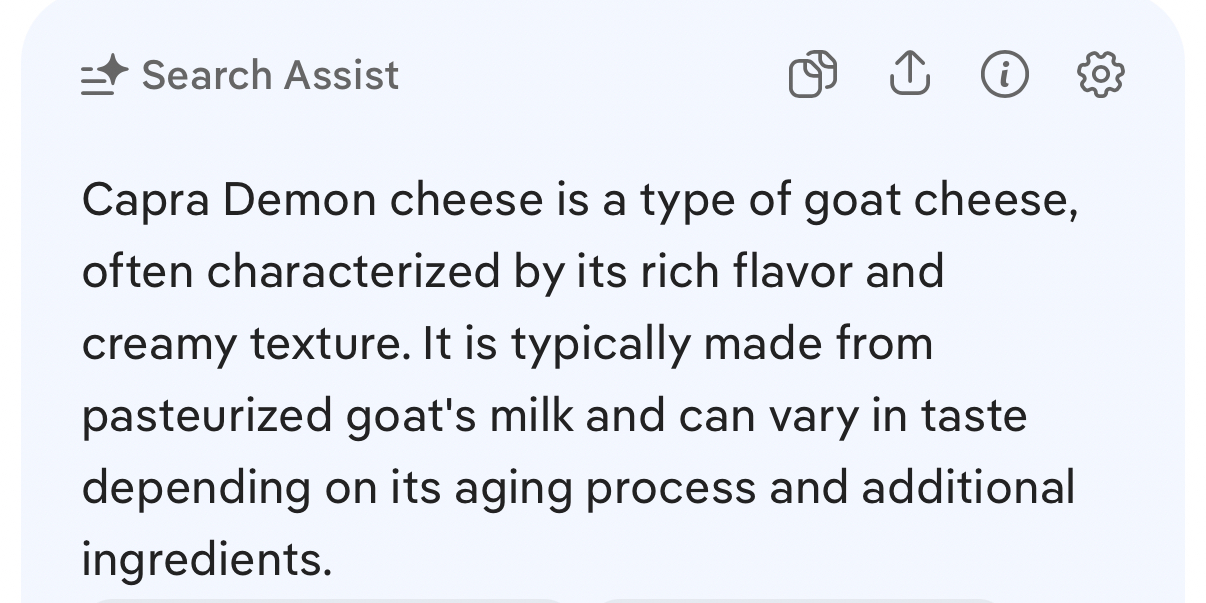The height and width of the screenshot is (603, 1206).
Task: Click the words "often characterized"
Action: 291,272
